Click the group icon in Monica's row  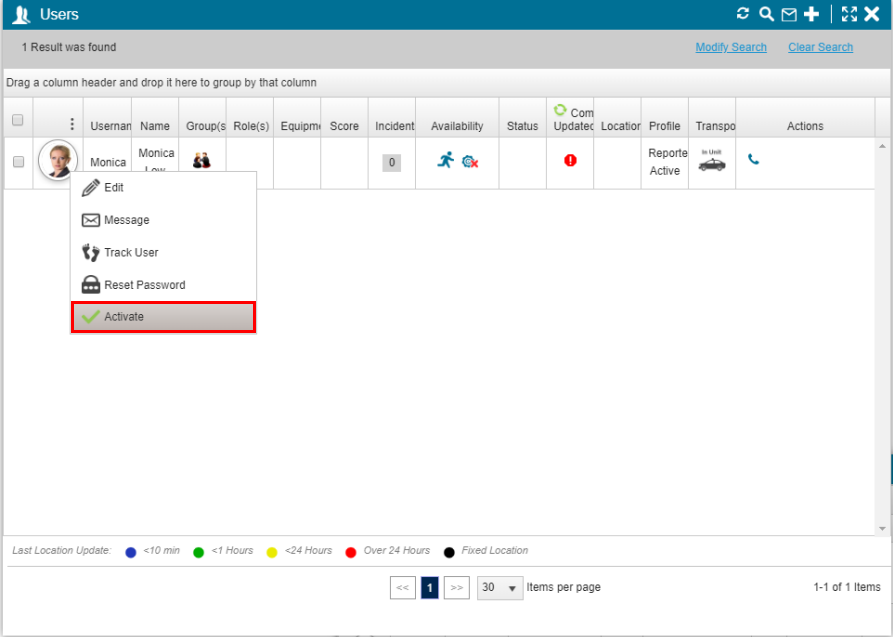[202, 160]
